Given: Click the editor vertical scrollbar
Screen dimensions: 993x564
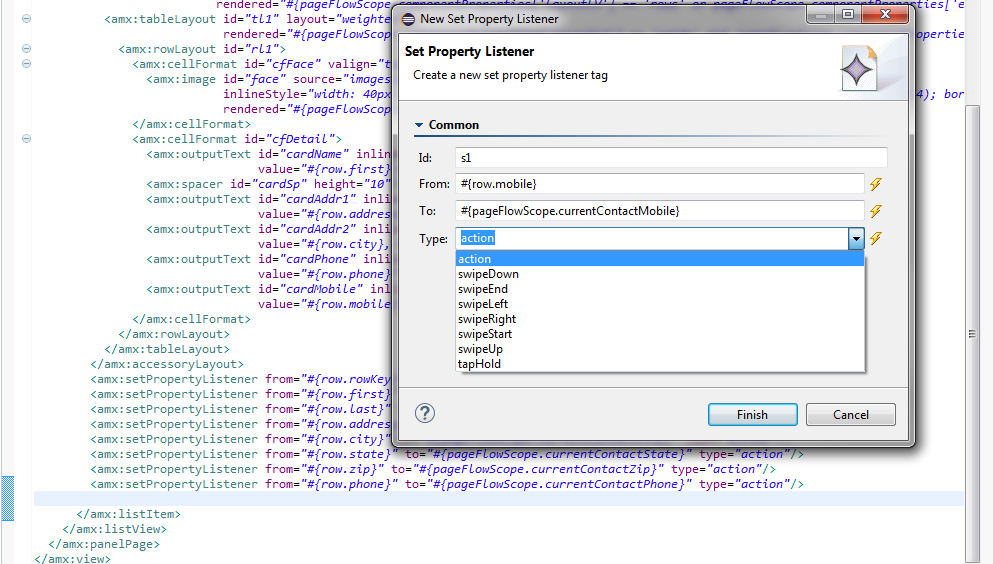Looking at the screenshot, I should (972, 334).
